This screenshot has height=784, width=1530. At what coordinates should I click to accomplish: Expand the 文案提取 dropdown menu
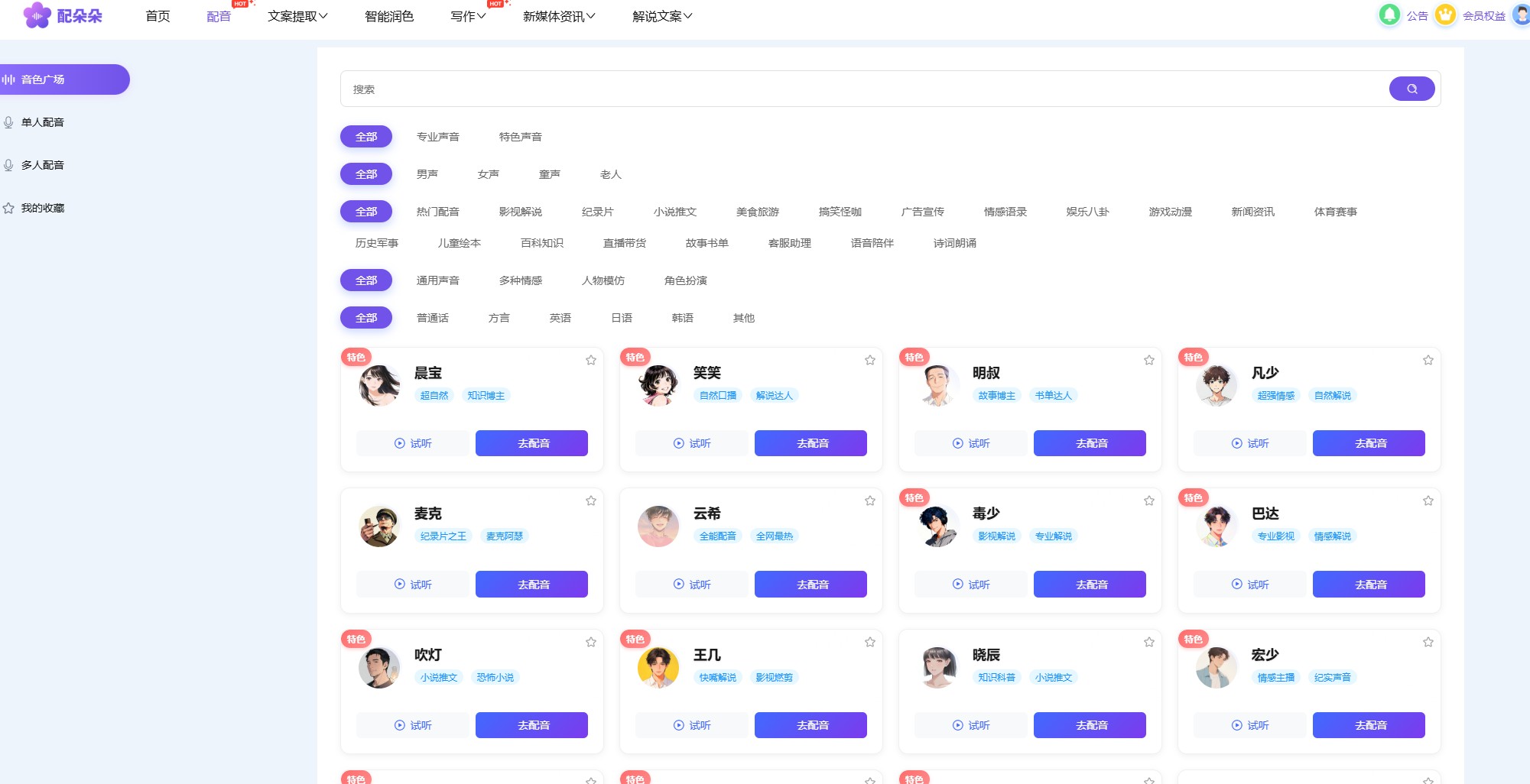[x=297, y=16]
